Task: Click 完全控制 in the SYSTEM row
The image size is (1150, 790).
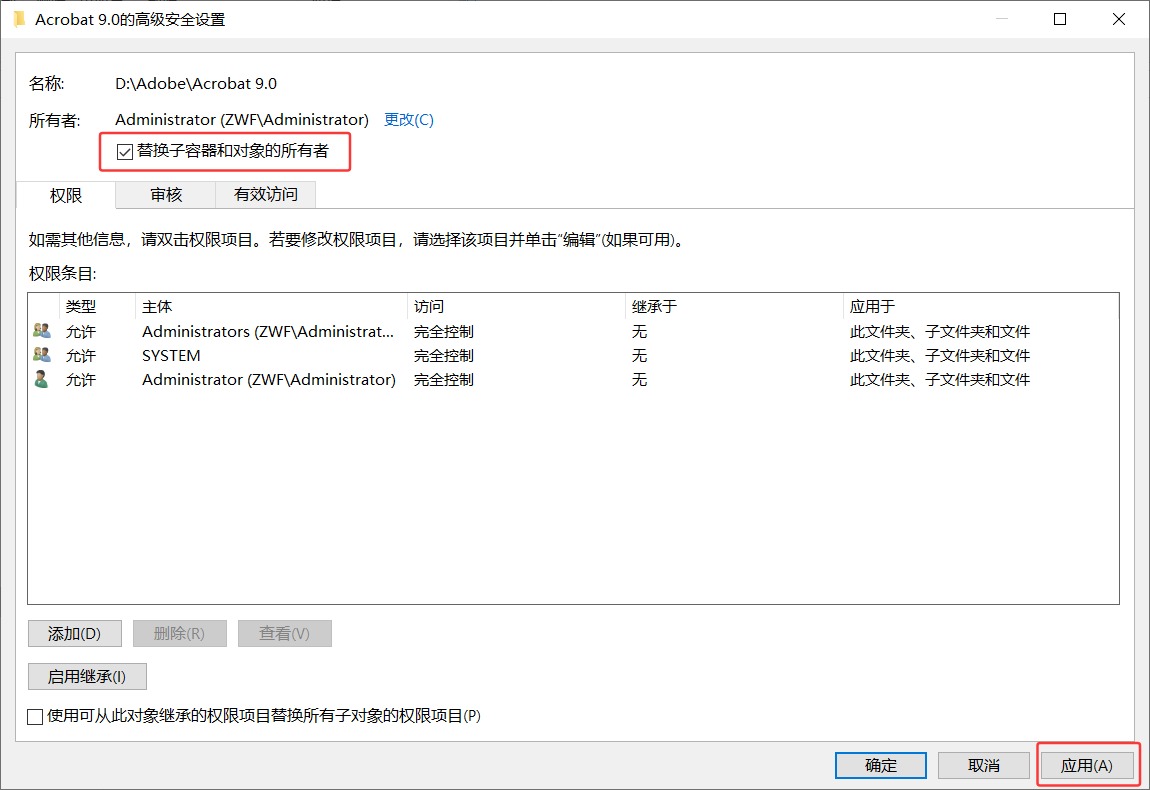Action: click(x=444, y=356)
